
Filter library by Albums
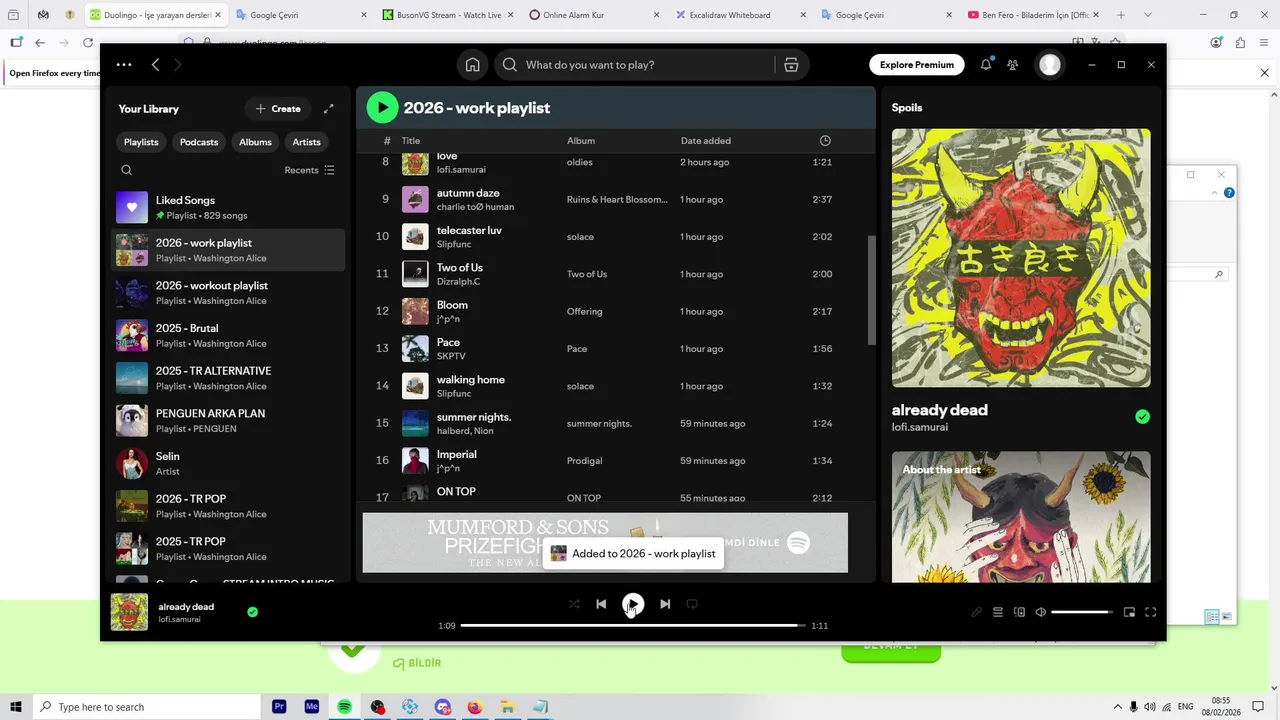click(x=255, y=142)
